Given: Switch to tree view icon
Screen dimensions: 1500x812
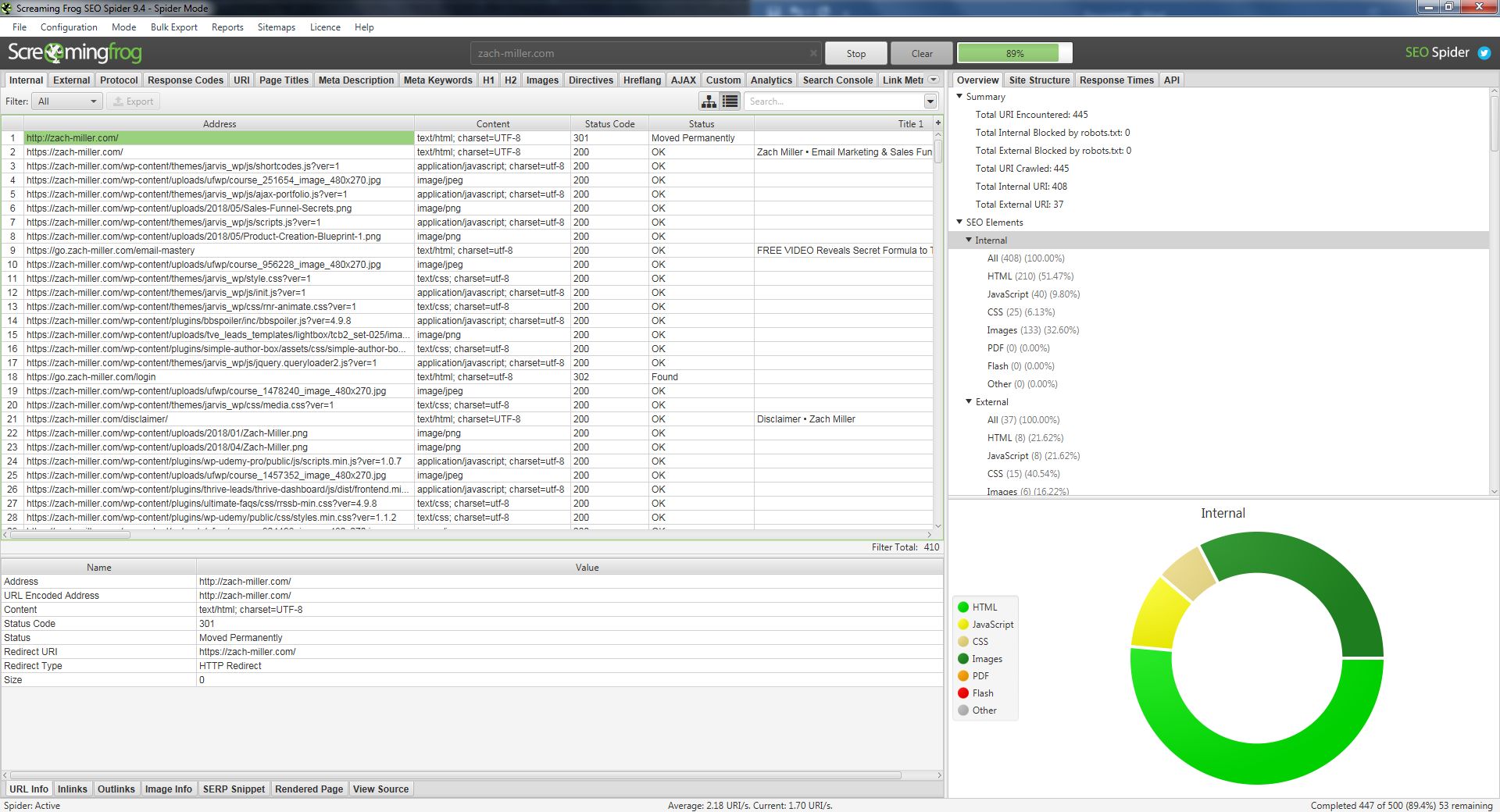Looking at the screenshot, I should coord(709,101).
